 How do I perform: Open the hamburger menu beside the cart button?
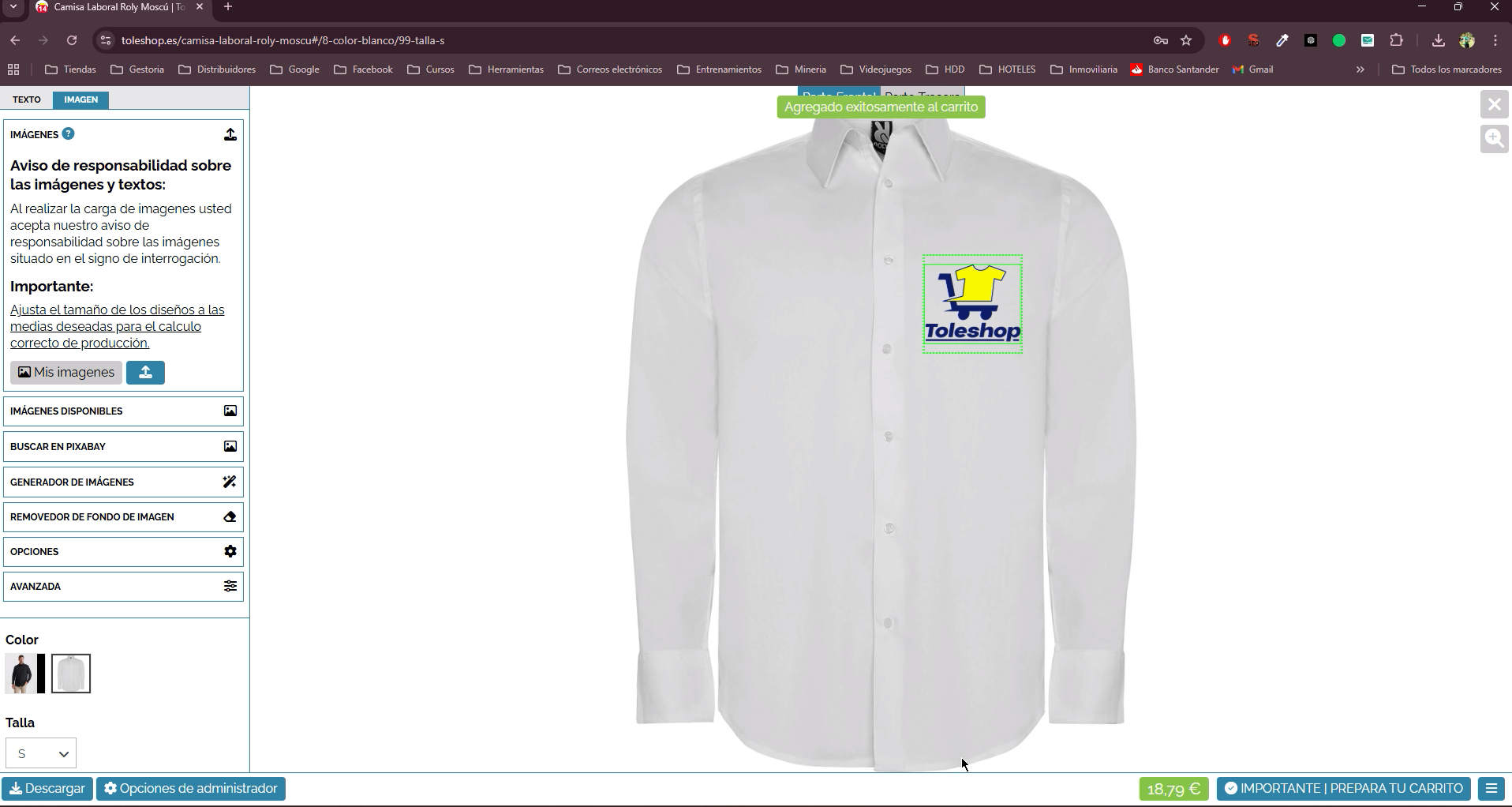pyautogui.click(x=1491, y=789)
